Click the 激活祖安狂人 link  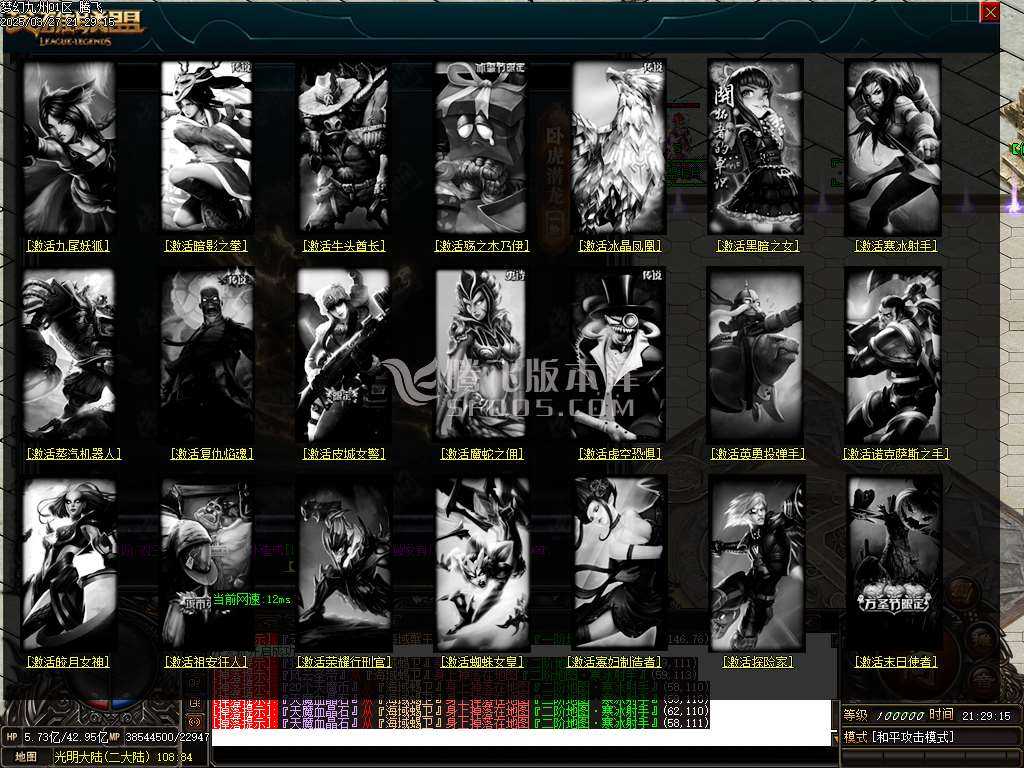point(206,662)
